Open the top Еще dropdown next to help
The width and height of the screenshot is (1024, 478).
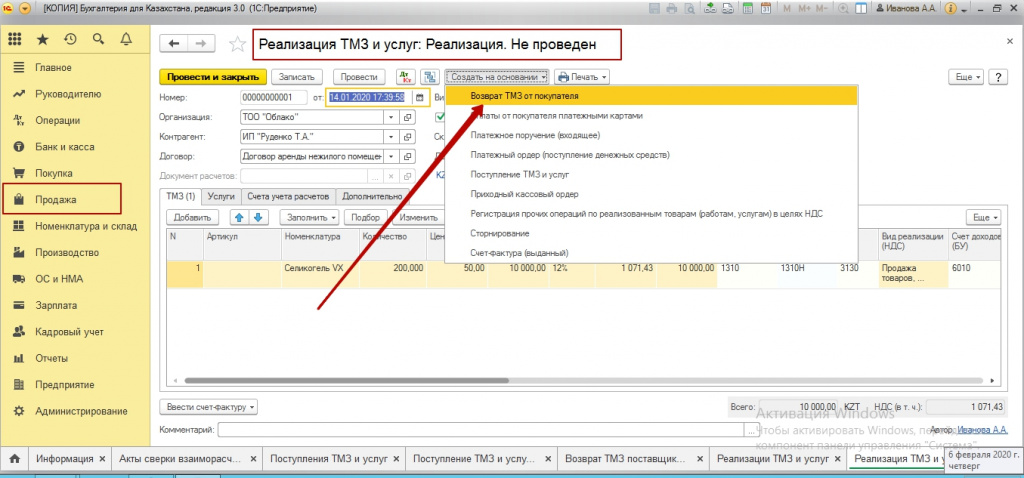[968, 77]
